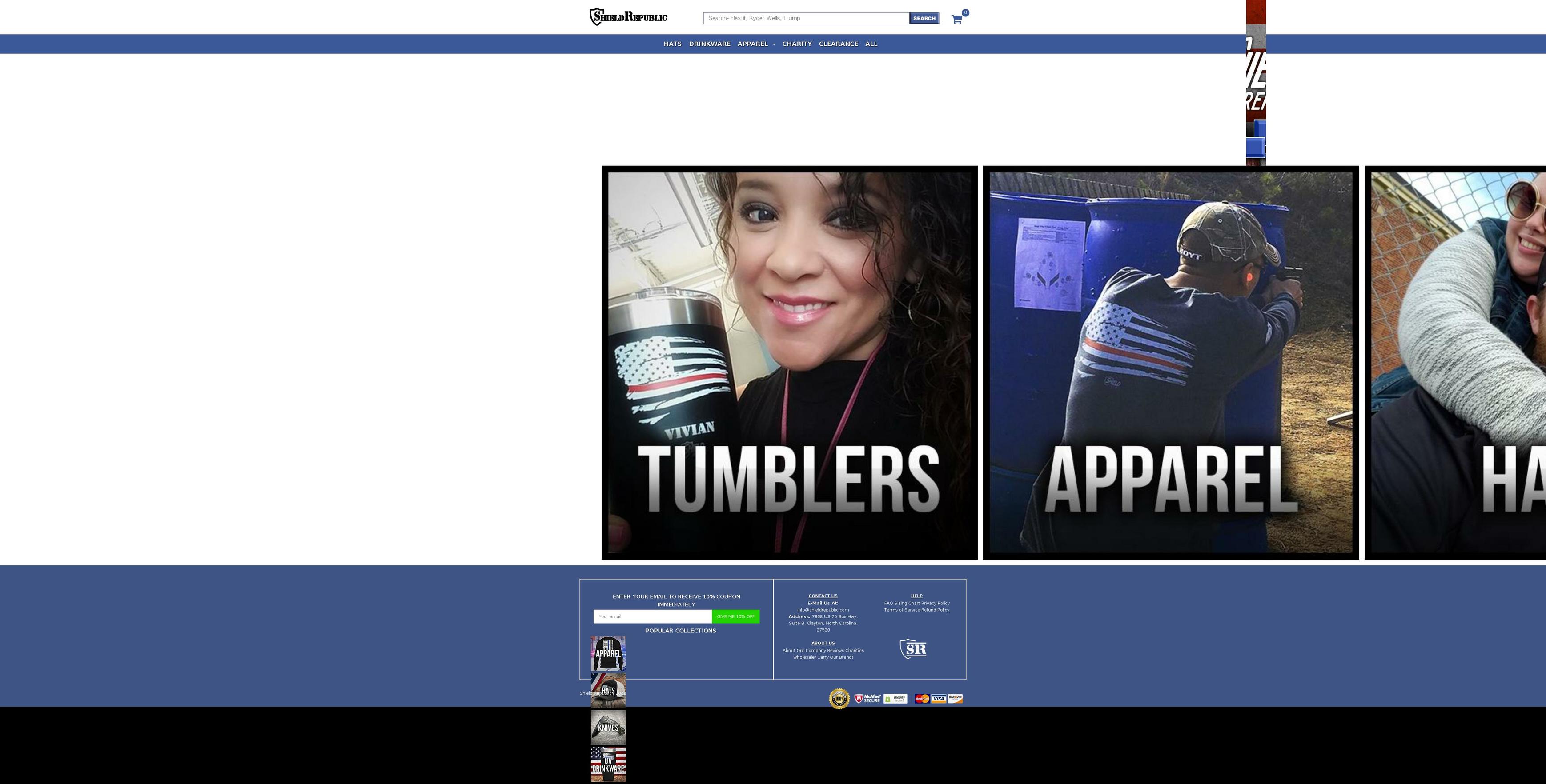Open the Reviews footer link
This screenshot has height=784, width=1546.
(835, 651)
